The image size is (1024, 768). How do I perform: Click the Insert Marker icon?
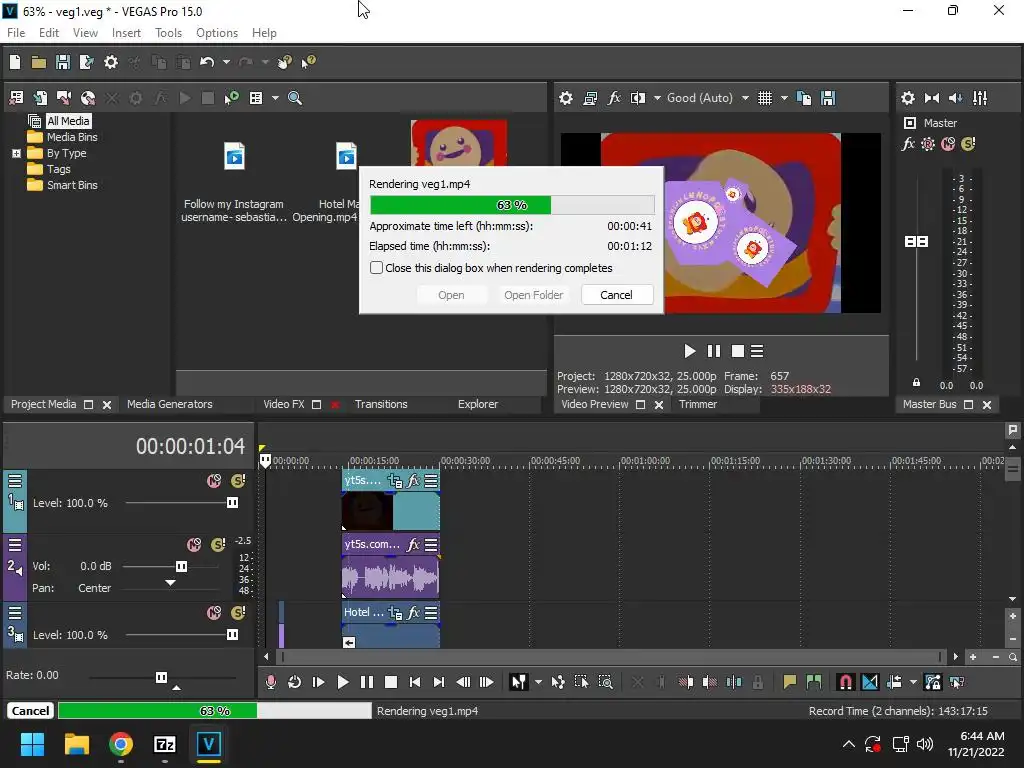point(790,682)
